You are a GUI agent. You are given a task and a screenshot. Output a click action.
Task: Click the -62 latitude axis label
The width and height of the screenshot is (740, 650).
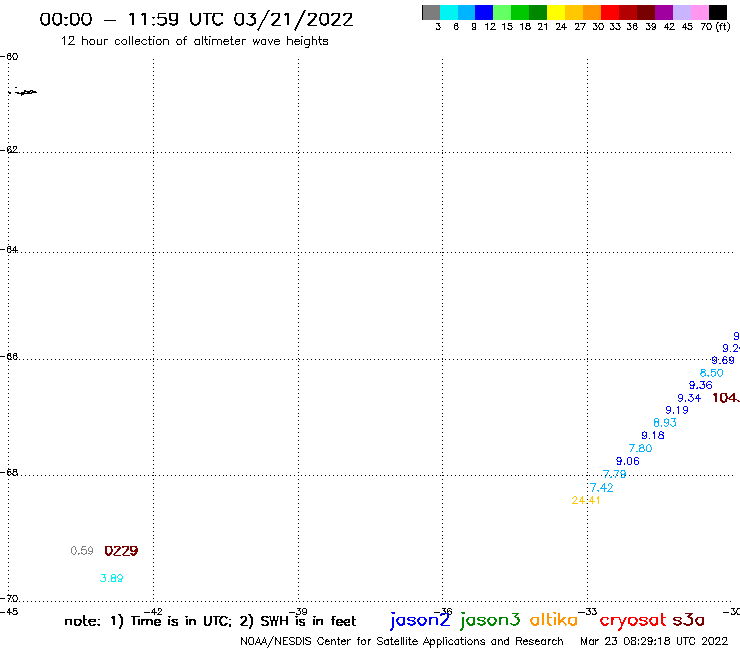[x=9, y=149]
